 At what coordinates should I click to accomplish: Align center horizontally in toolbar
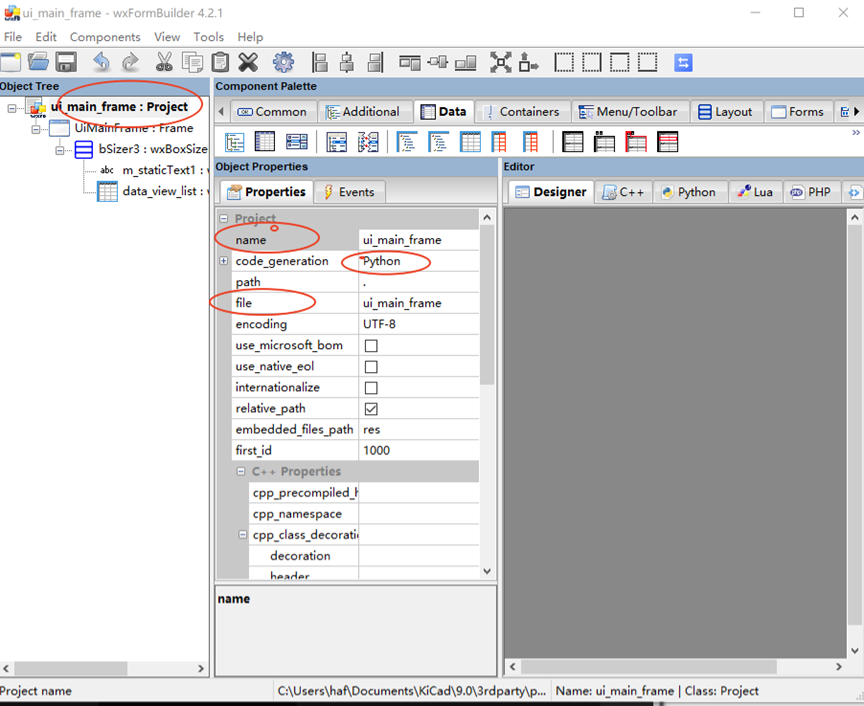tap(347, 62)
